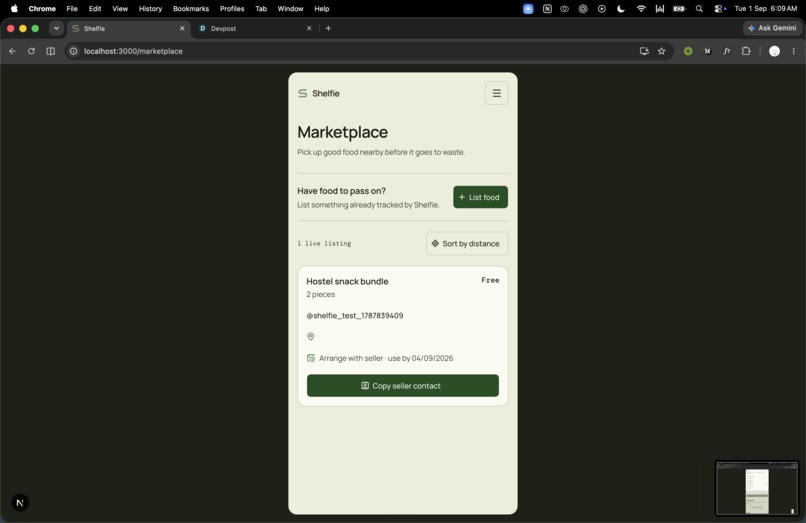The height and width of the screenshot is (523, 806).
Task: Open Control Center in menu bar
Action: pyautogui.click(x=720, y=8)
